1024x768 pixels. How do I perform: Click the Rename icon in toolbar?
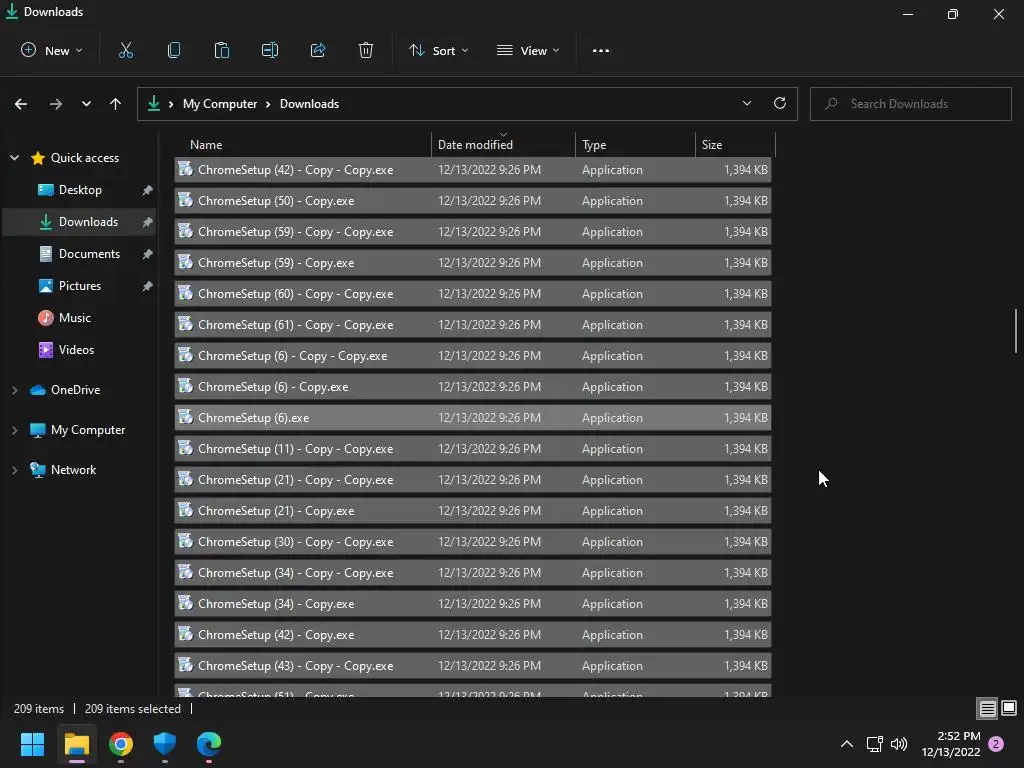point(270,50)
